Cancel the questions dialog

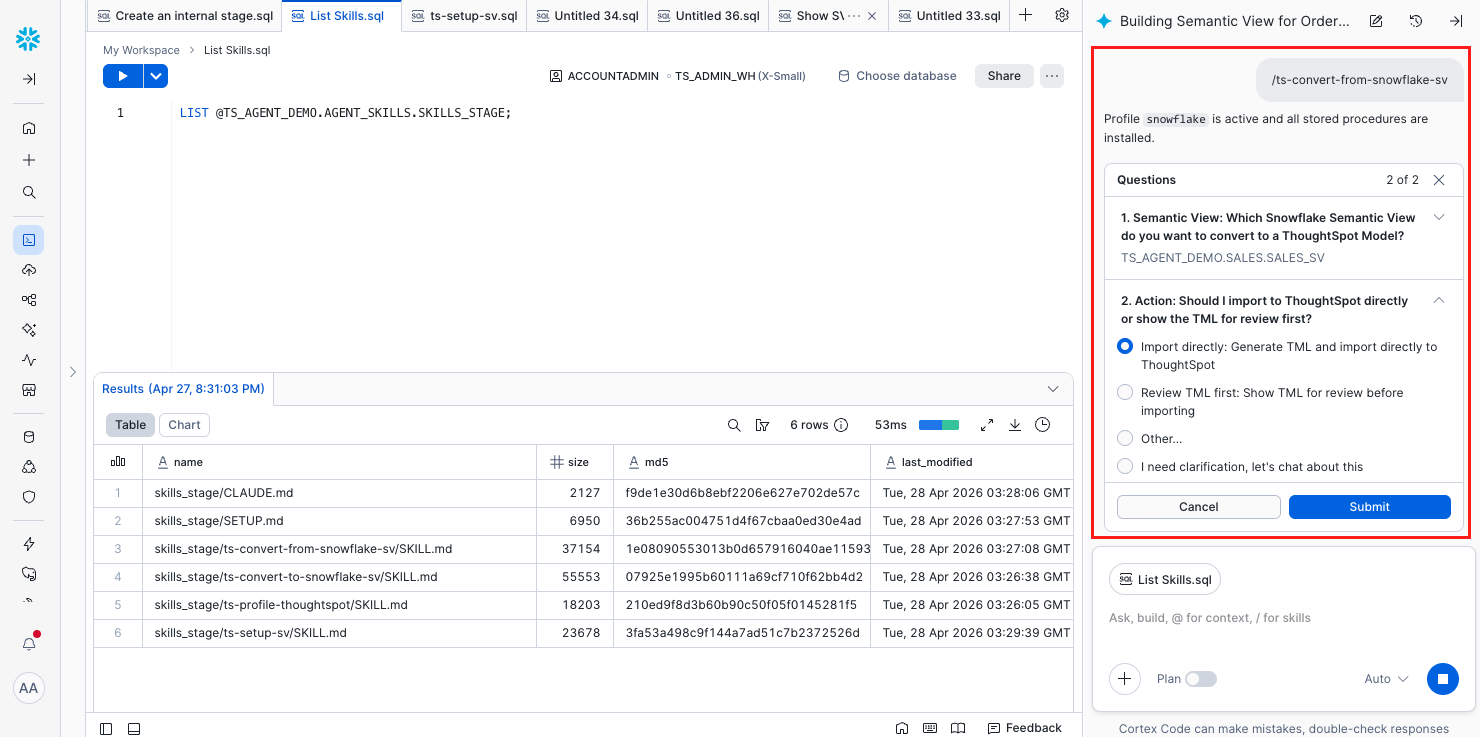1198,507
